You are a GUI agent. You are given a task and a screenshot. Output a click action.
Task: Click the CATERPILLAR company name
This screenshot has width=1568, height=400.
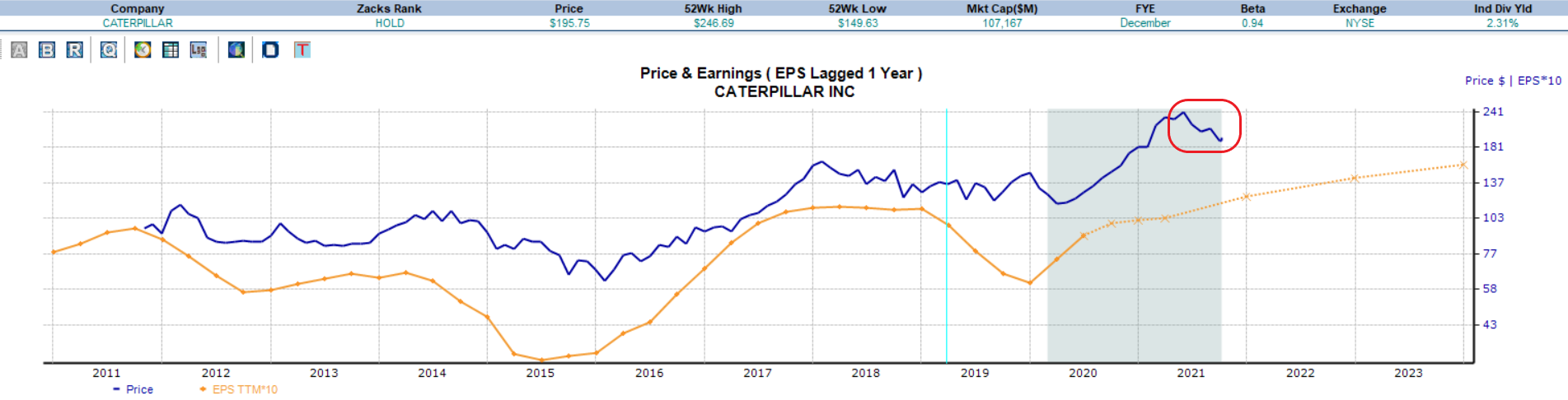138,23
